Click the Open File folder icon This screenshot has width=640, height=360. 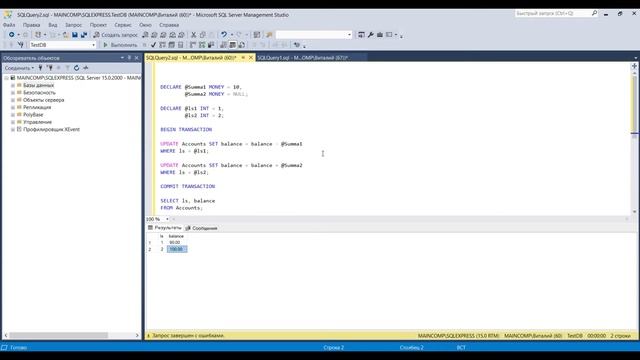click(66, 35)
